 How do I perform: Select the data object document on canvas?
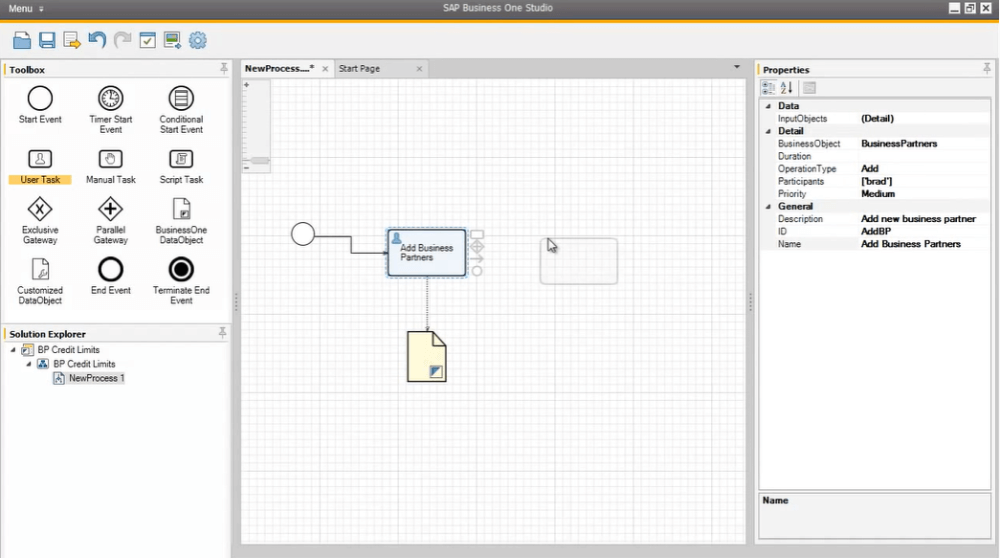427,356
